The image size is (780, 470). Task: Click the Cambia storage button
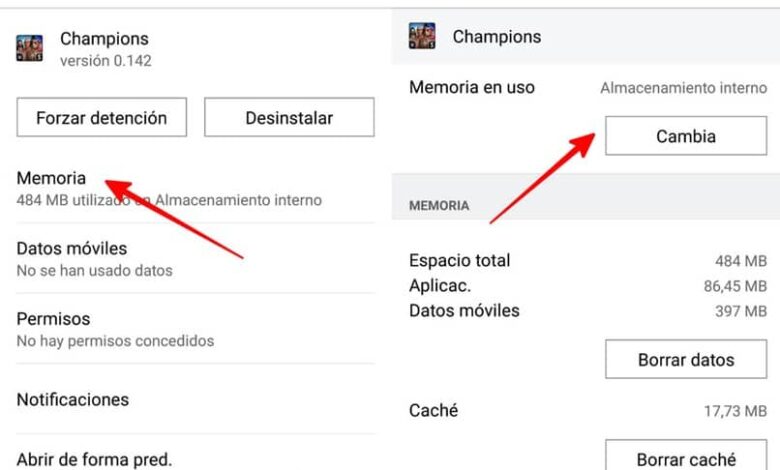685,136
